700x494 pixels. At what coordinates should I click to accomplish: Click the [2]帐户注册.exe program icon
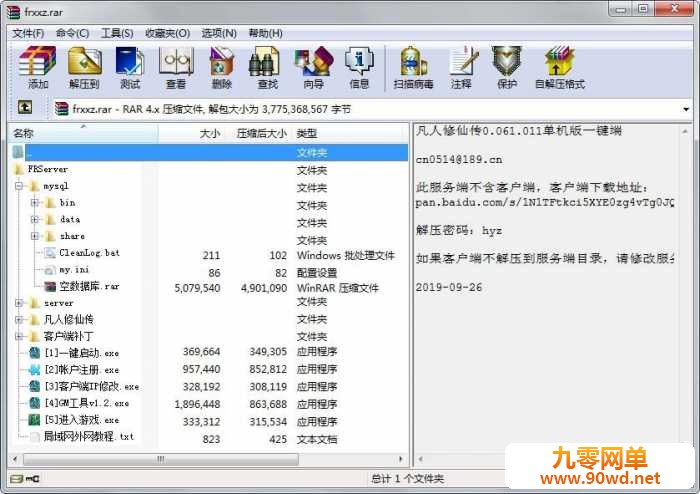coord(34,370)
